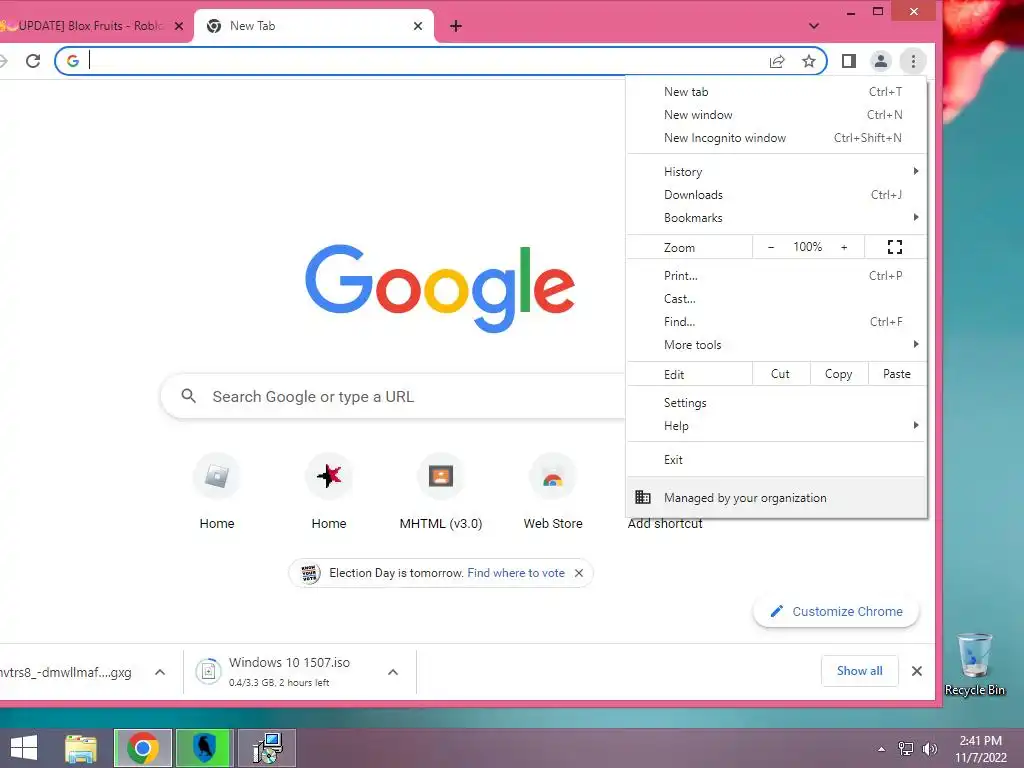Image resolution: width=1024 pixels, height=768 pixels.
Task: Click the Google icon in address bar
Action: 72,61
